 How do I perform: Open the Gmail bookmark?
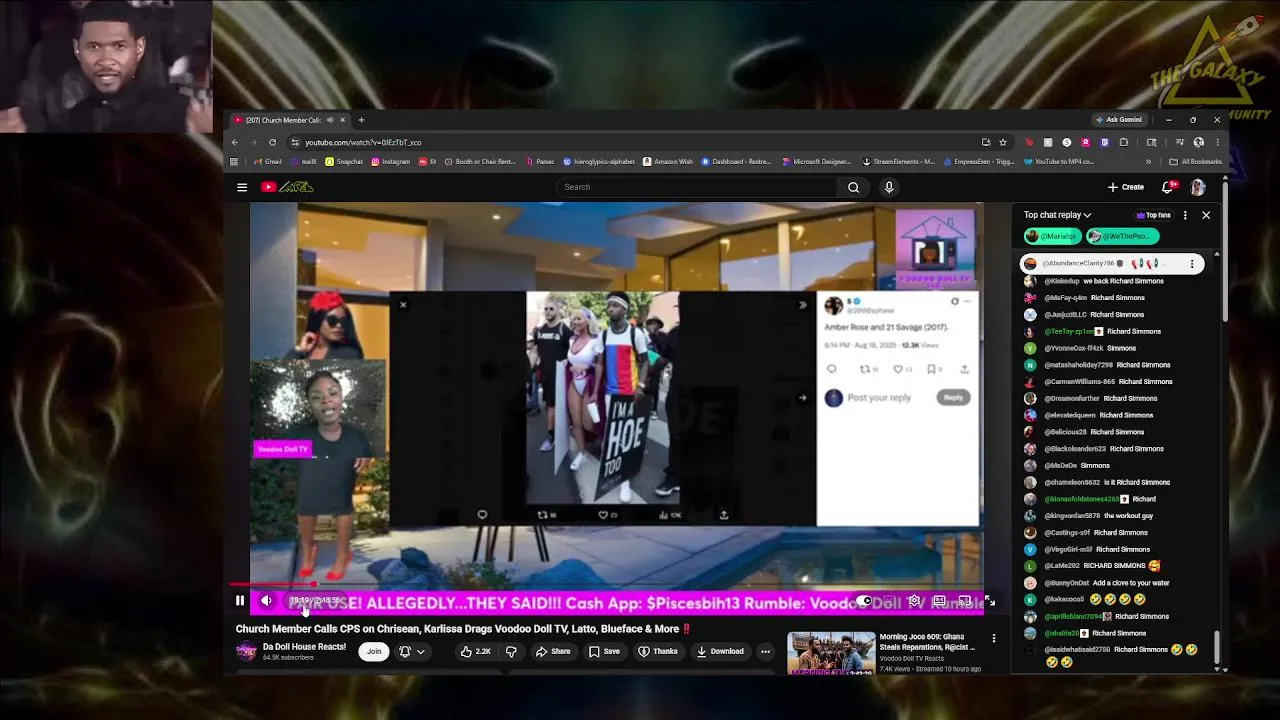pos(268,161)
